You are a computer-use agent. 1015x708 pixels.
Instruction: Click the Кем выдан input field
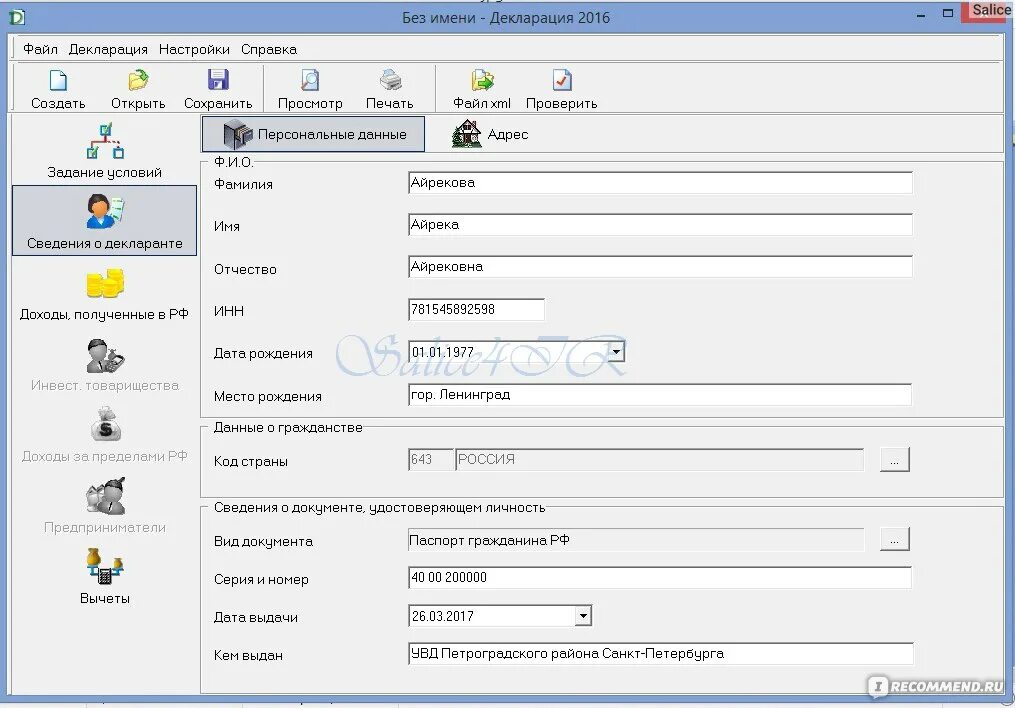(x=661, y=654)
